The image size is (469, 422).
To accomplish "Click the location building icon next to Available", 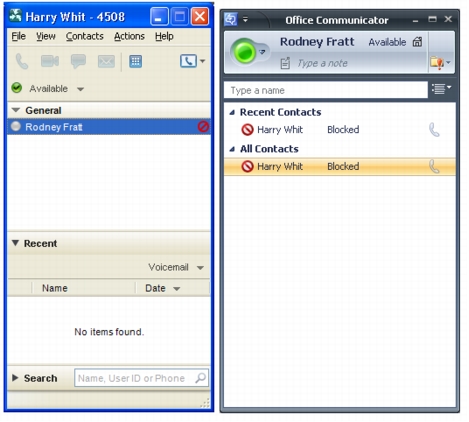I will 417,42.
